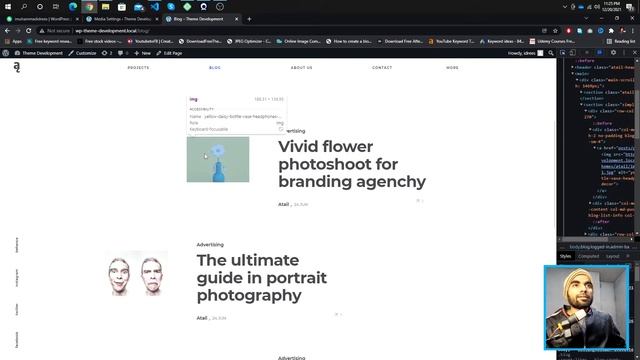Click the blue flower vase thumbnail
The width and height of the screenshot is (640, 360).
(218, 159)
